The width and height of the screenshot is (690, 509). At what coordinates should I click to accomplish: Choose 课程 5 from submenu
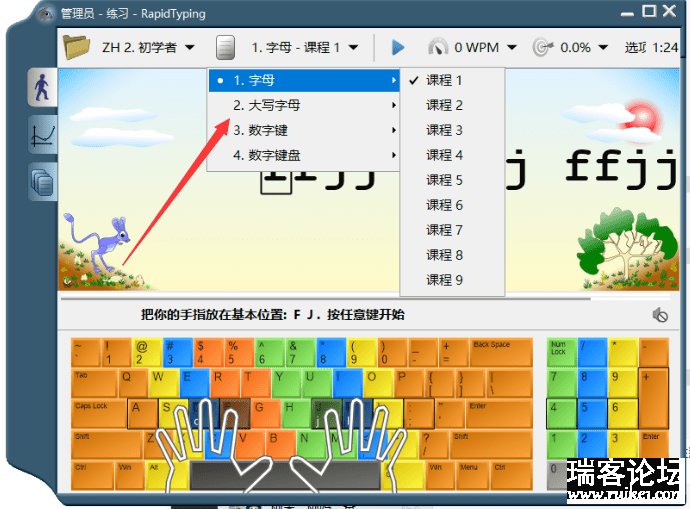(452, 180)
